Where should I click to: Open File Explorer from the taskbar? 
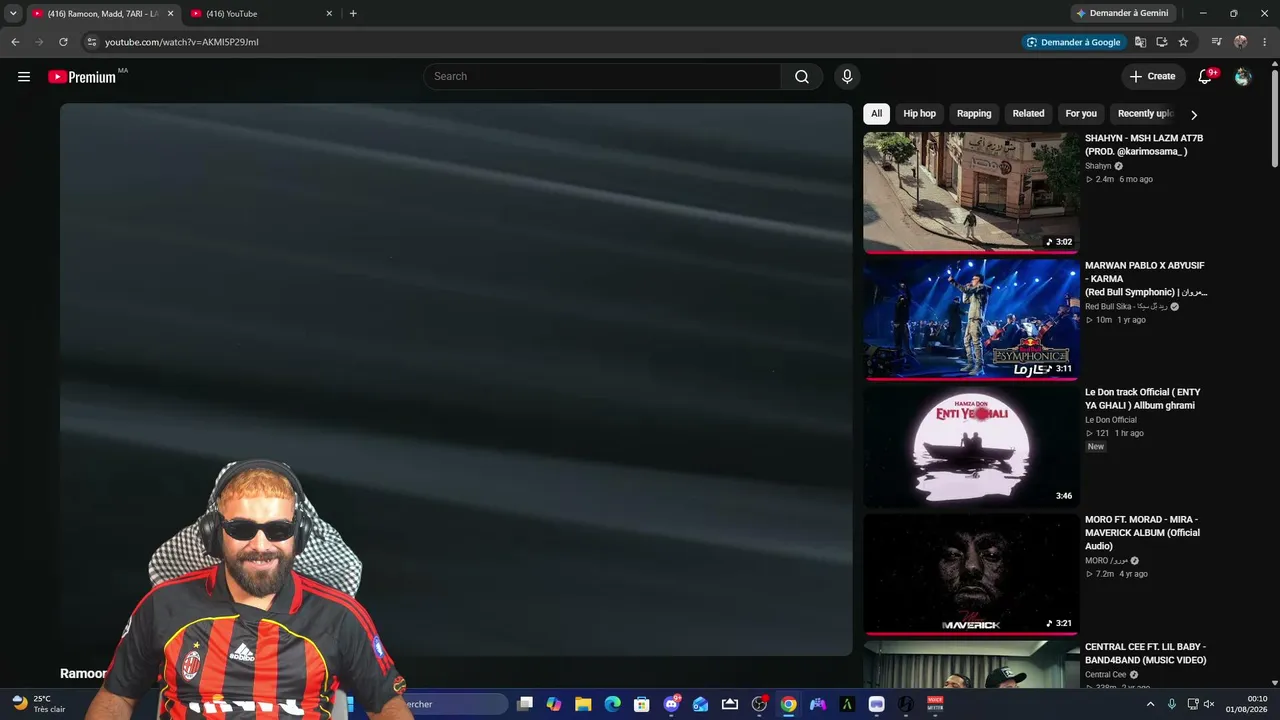pos(583,704)
